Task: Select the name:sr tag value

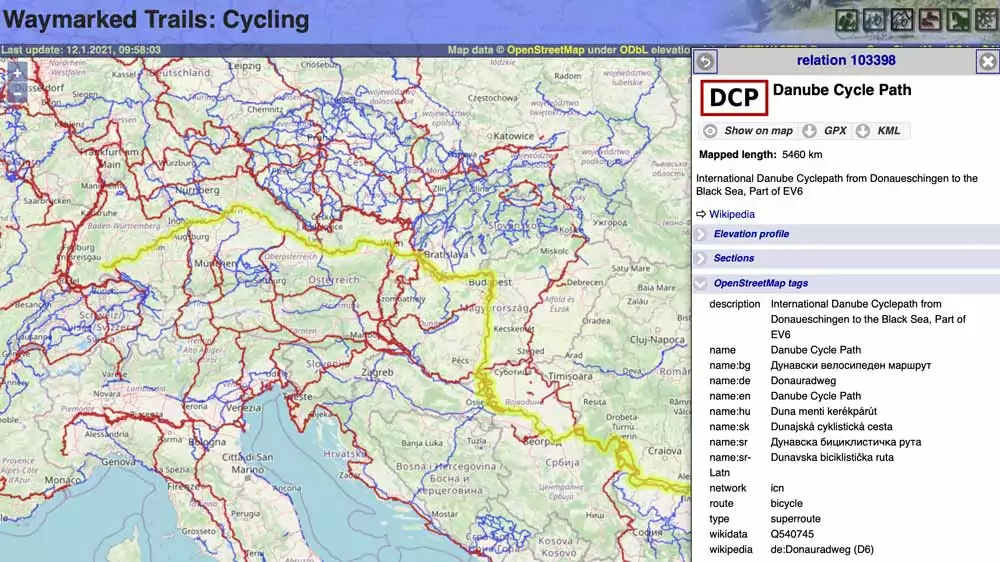Action: [846, 442]
